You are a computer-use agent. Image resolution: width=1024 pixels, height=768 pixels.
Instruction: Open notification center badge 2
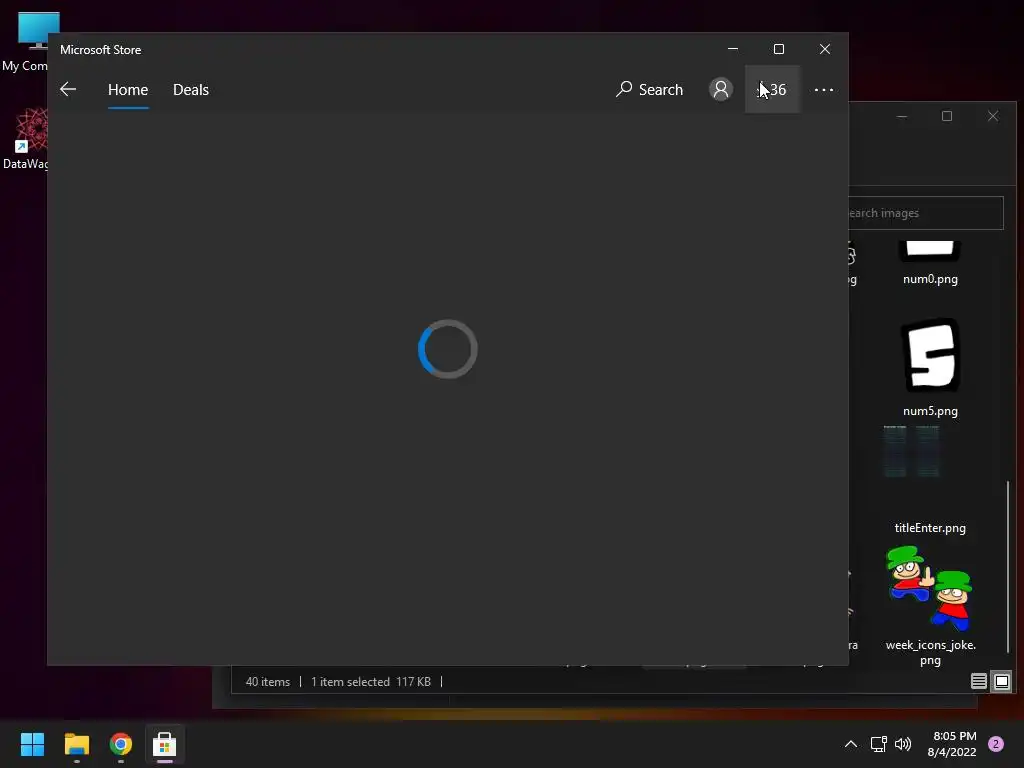pos(996,744)
